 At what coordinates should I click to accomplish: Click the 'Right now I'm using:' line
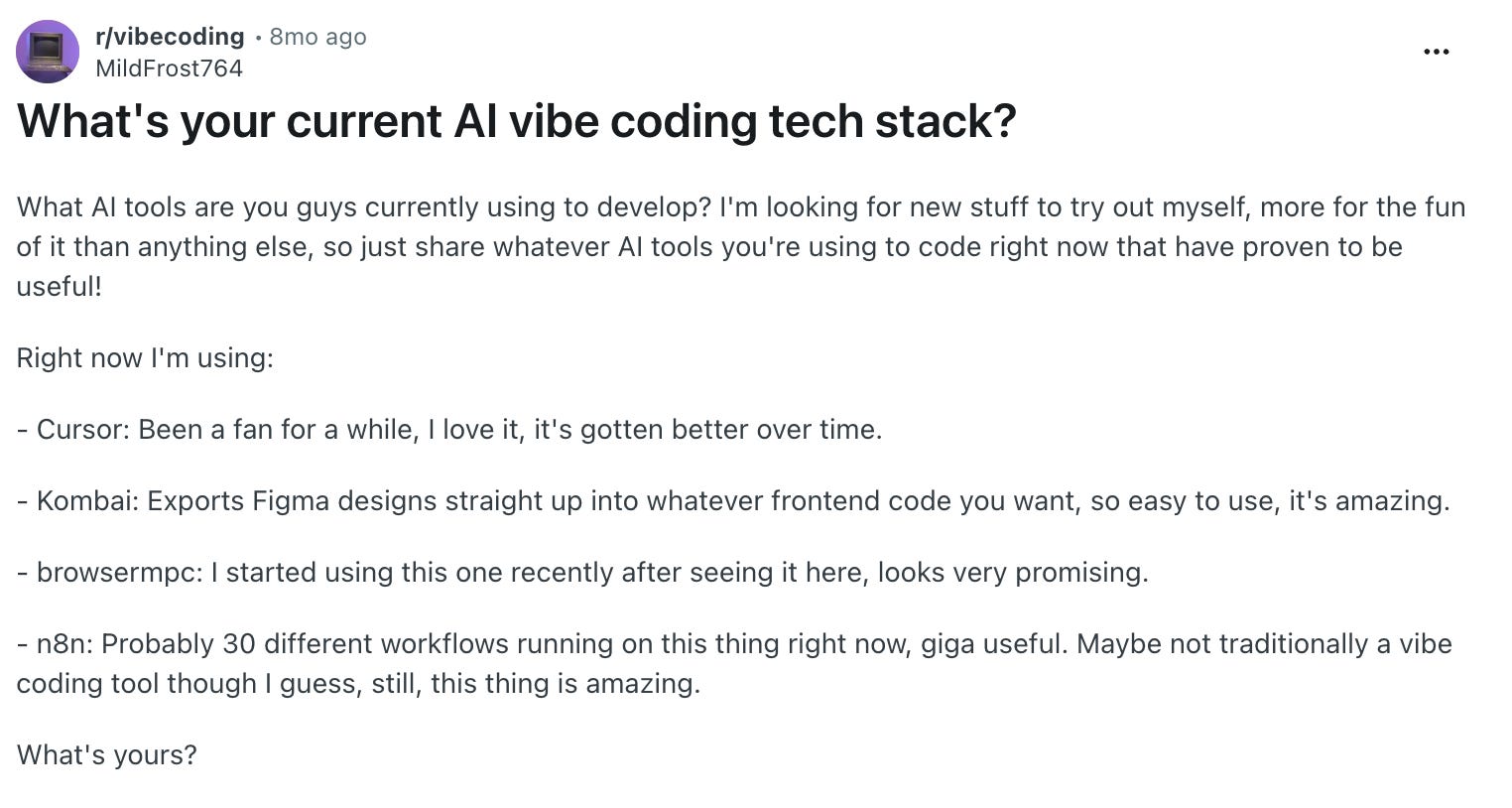pyautogui.click(x=145, y=357)
